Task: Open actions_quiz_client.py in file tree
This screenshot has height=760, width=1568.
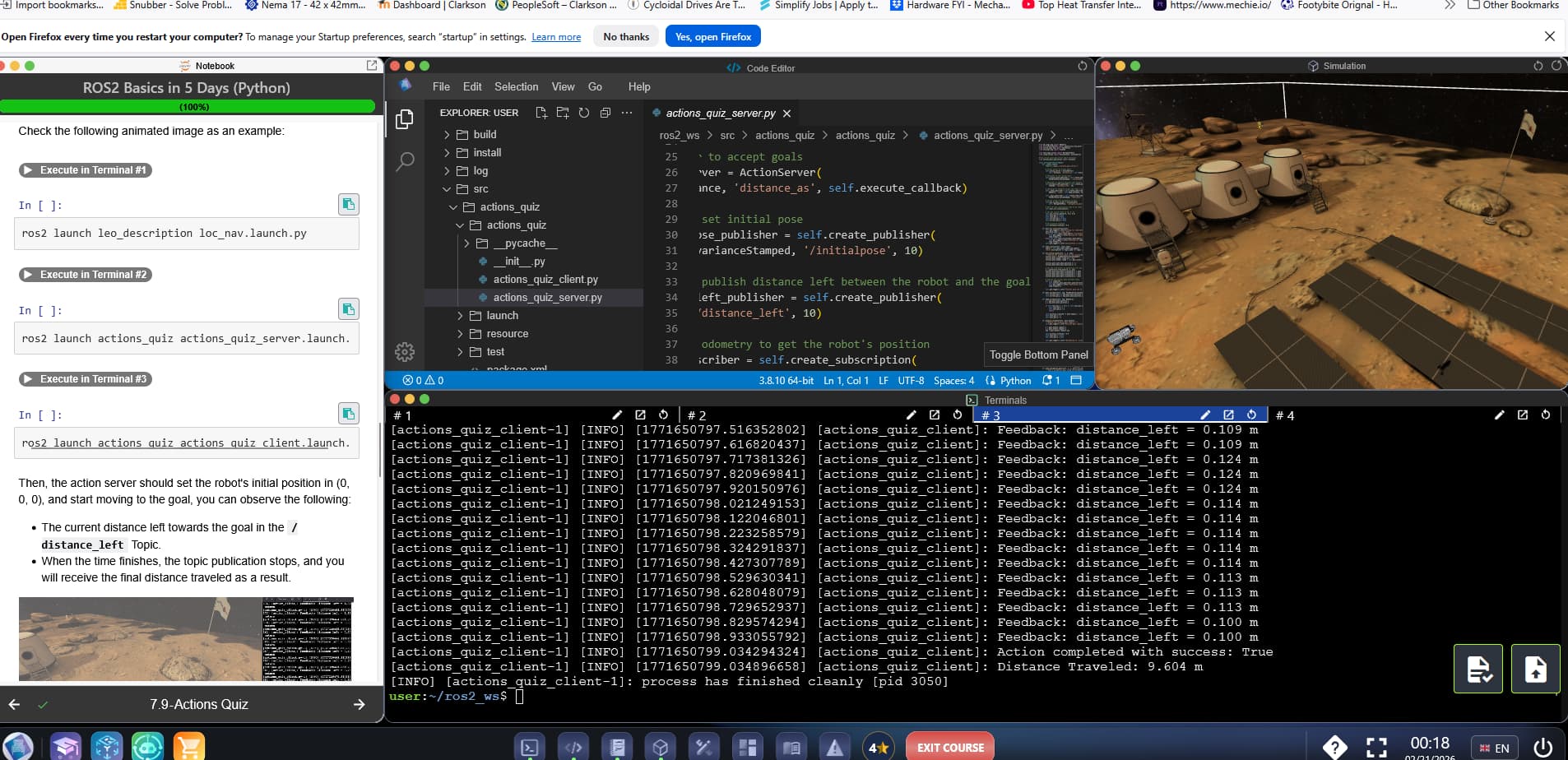Action: (545, 279)
